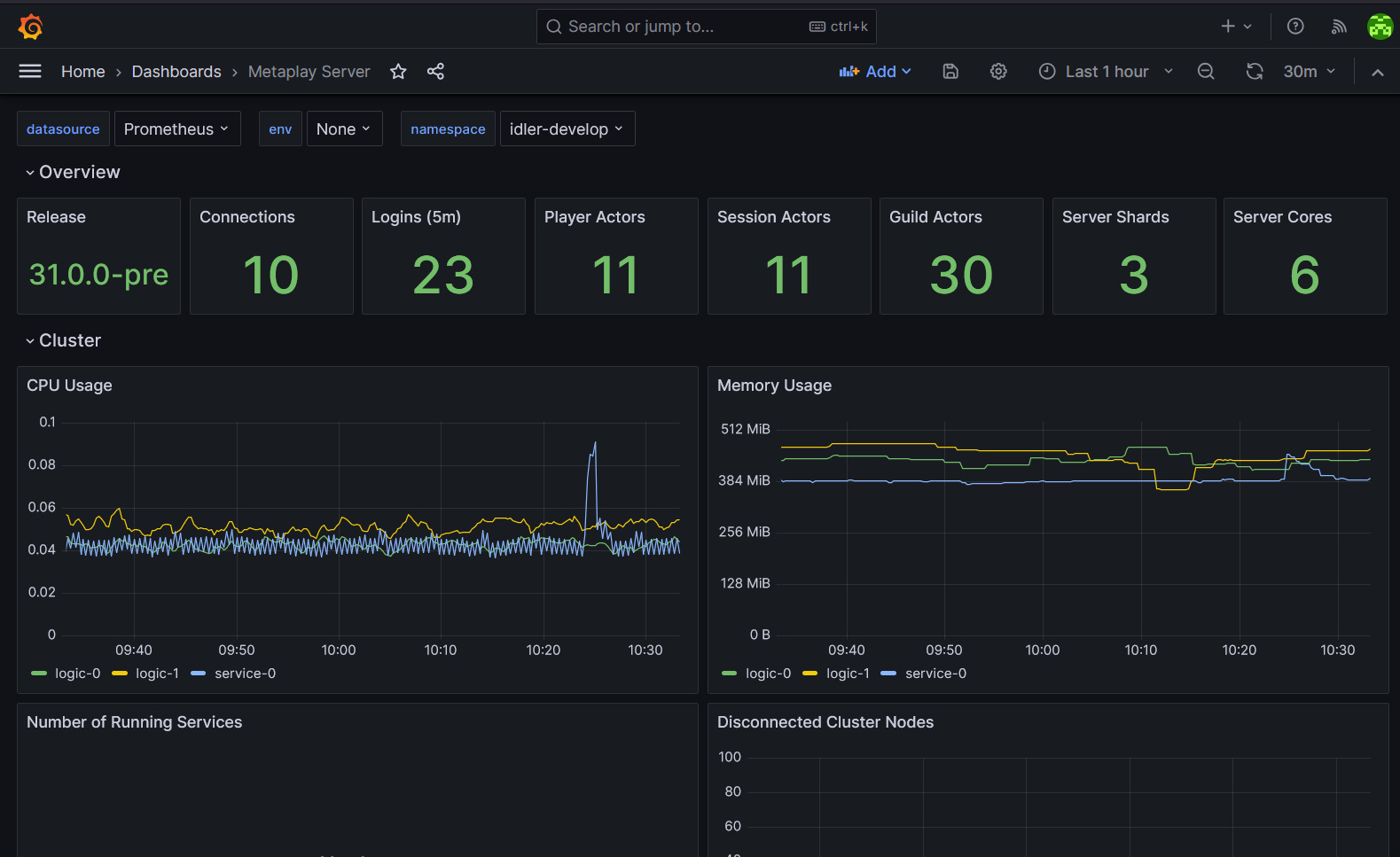Save the dashboard with disk icon

[x=950, y=72]
